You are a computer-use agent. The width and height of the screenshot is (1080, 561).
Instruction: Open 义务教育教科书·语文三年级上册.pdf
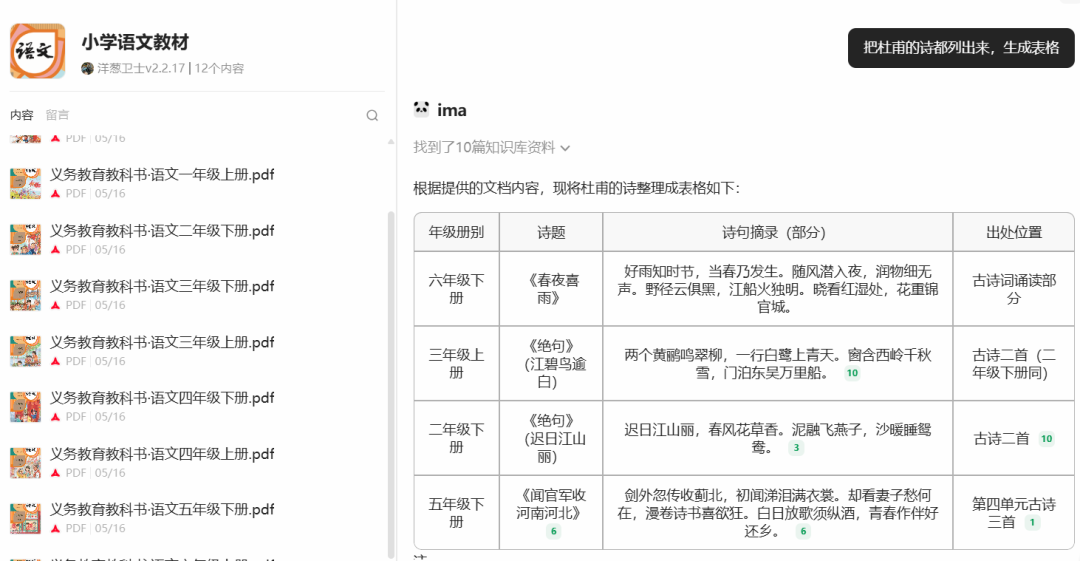pos(162,342)
